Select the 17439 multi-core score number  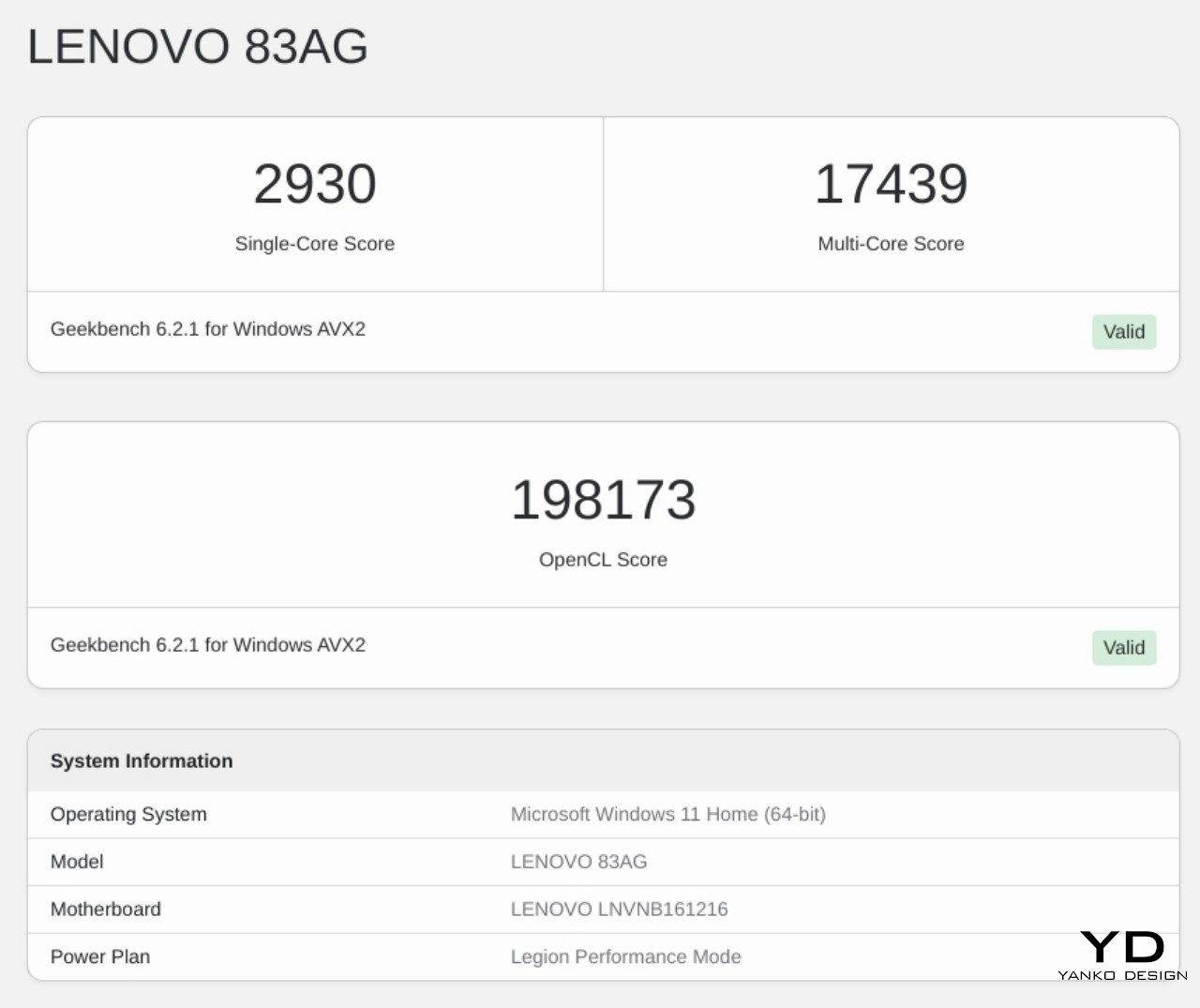pyautogui.click(x=891, y=184)
